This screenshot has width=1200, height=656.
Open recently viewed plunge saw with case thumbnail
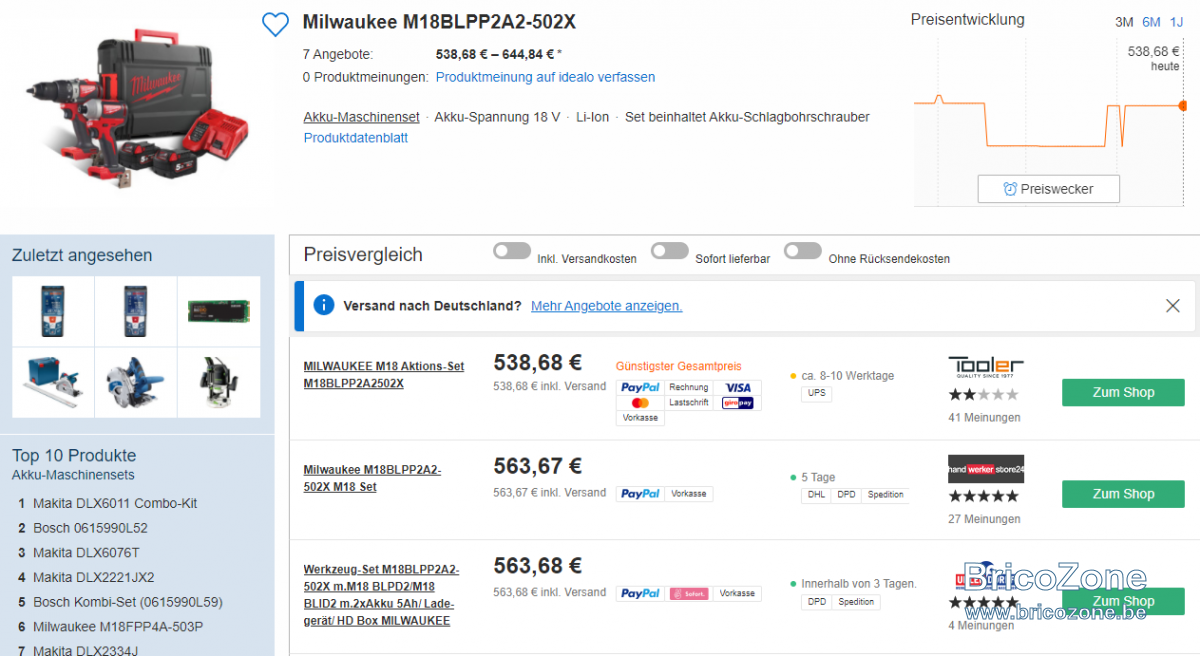tap(53, 382)
